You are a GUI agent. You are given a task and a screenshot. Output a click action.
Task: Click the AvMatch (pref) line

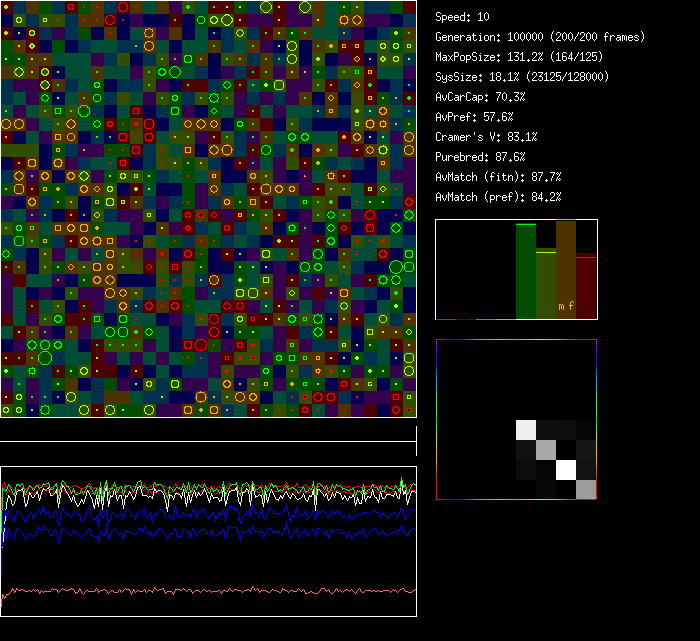498,197
